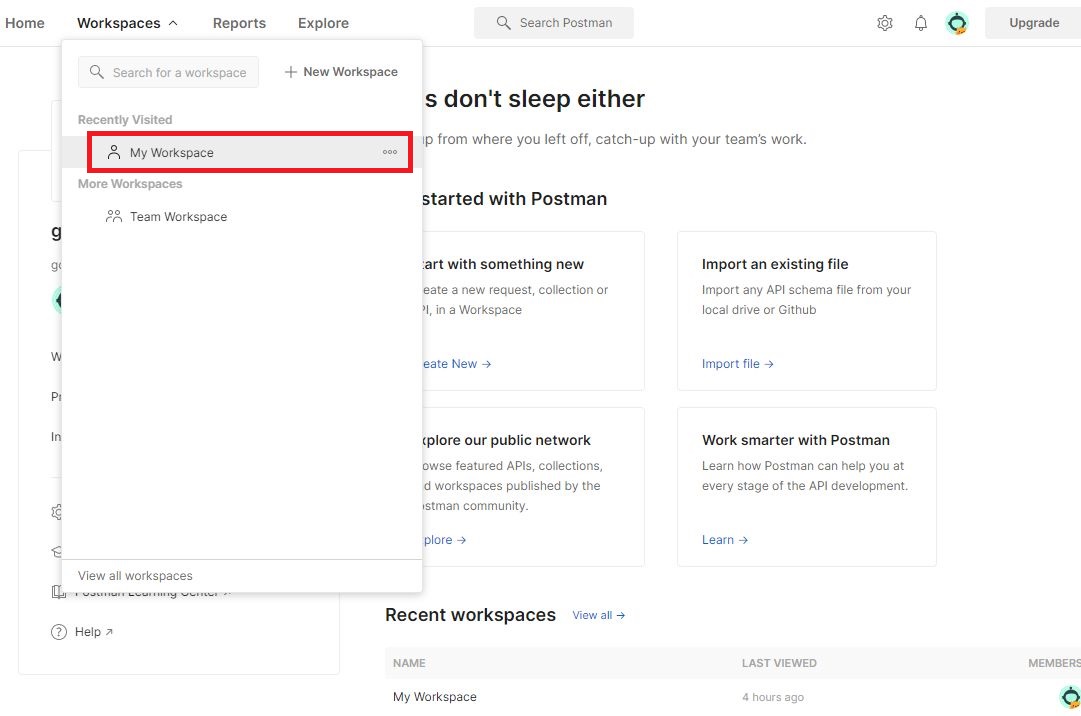Open the notifications bell

pos(920,23)
